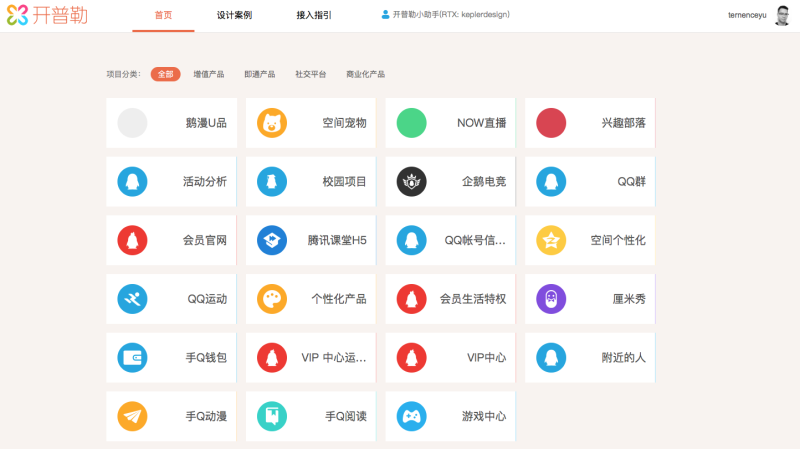This screenshot has height=449, width=800.
Task: Open the 接入指引 tab
Action: [314, 15]
